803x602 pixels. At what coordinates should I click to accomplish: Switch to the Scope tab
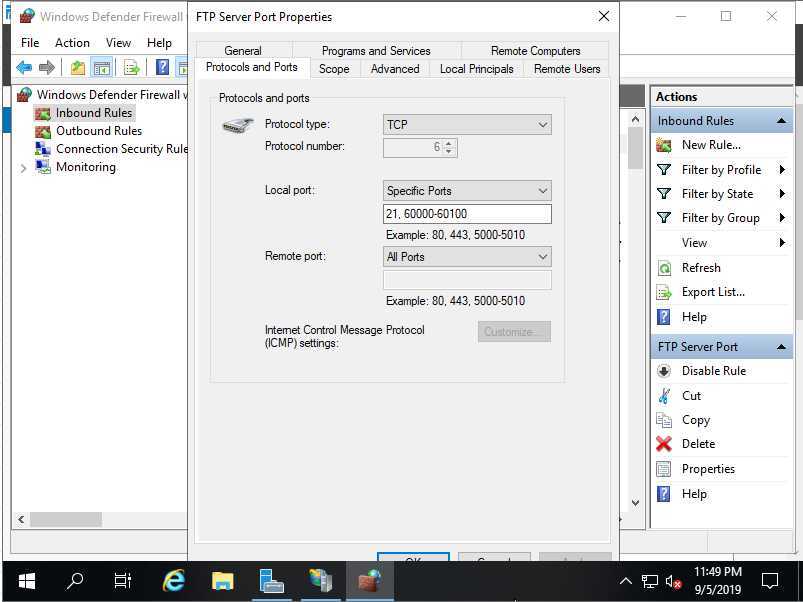point(334,69)
